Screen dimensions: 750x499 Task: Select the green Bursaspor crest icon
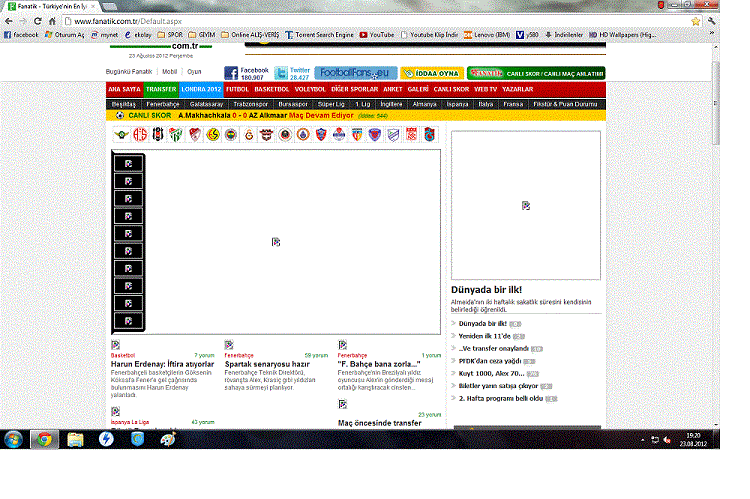pyautogui.click(x=176, y=134)
